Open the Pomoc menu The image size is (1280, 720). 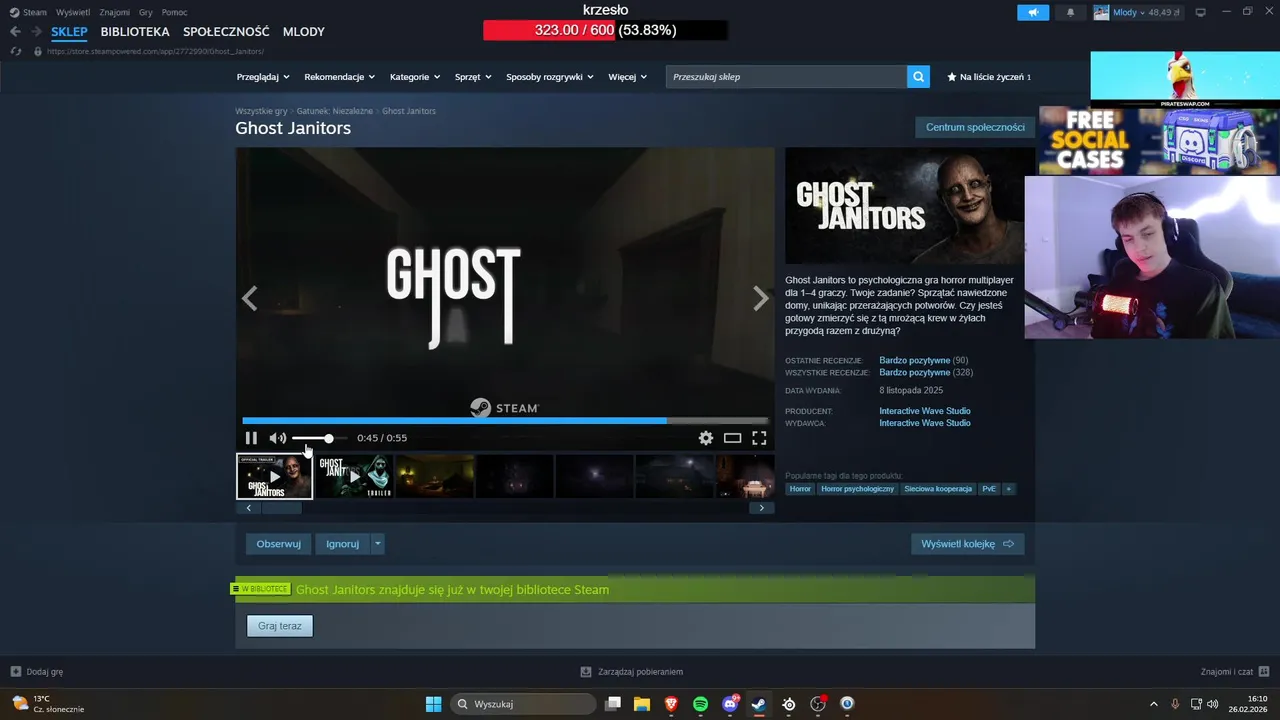174,12
